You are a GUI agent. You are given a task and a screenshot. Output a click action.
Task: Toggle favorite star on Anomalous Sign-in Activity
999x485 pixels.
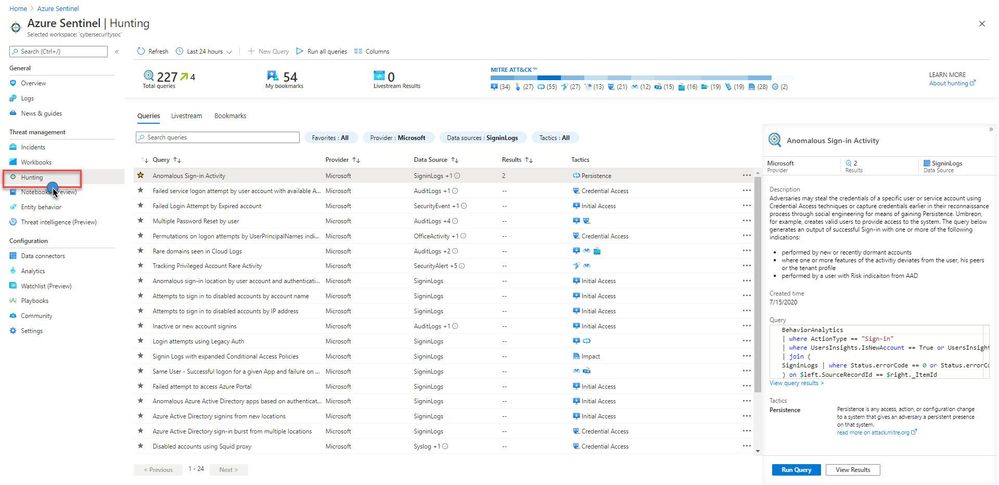click(140, 175)
